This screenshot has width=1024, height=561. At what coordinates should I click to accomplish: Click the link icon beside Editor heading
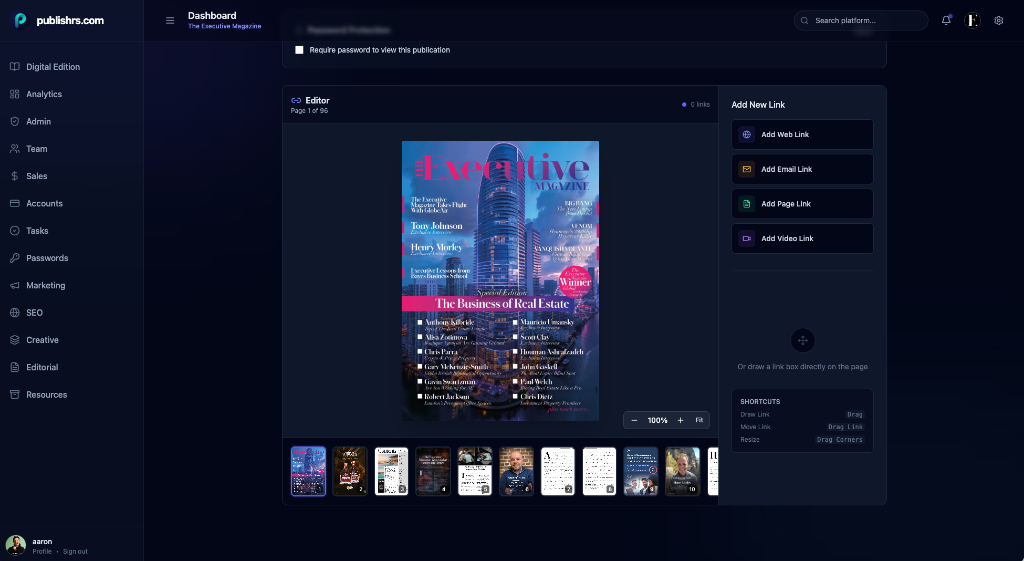[296, 101]
